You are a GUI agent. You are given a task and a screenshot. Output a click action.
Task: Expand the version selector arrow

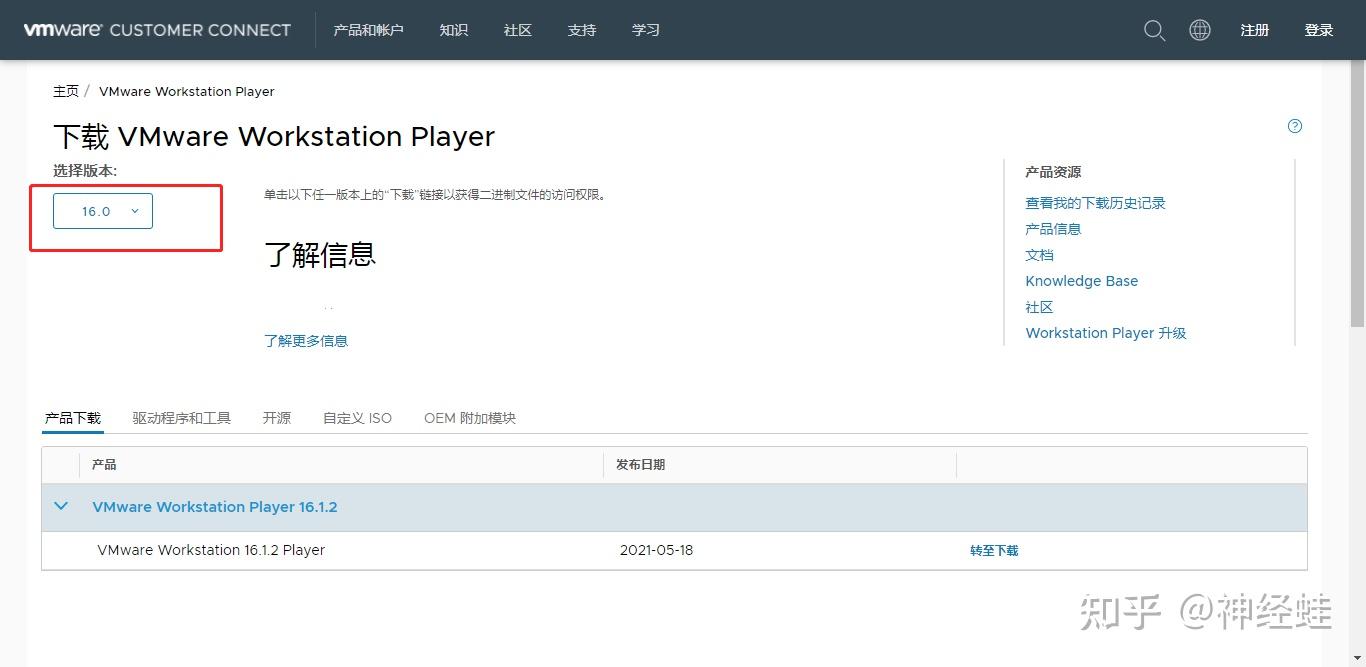click(x=134, y=211)
